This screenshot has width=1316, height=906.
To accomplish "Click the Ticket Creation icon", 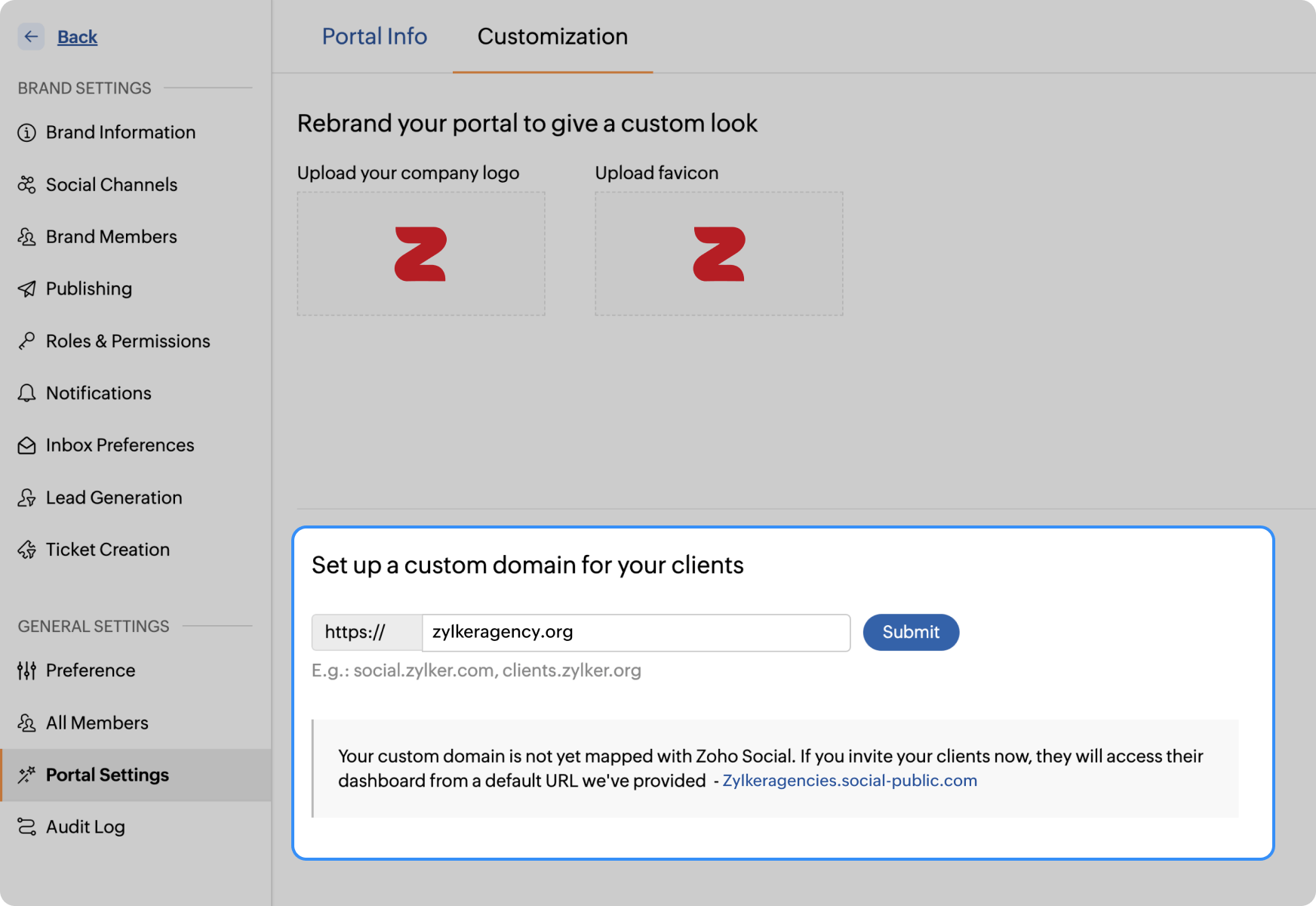I will coord(26,550).
